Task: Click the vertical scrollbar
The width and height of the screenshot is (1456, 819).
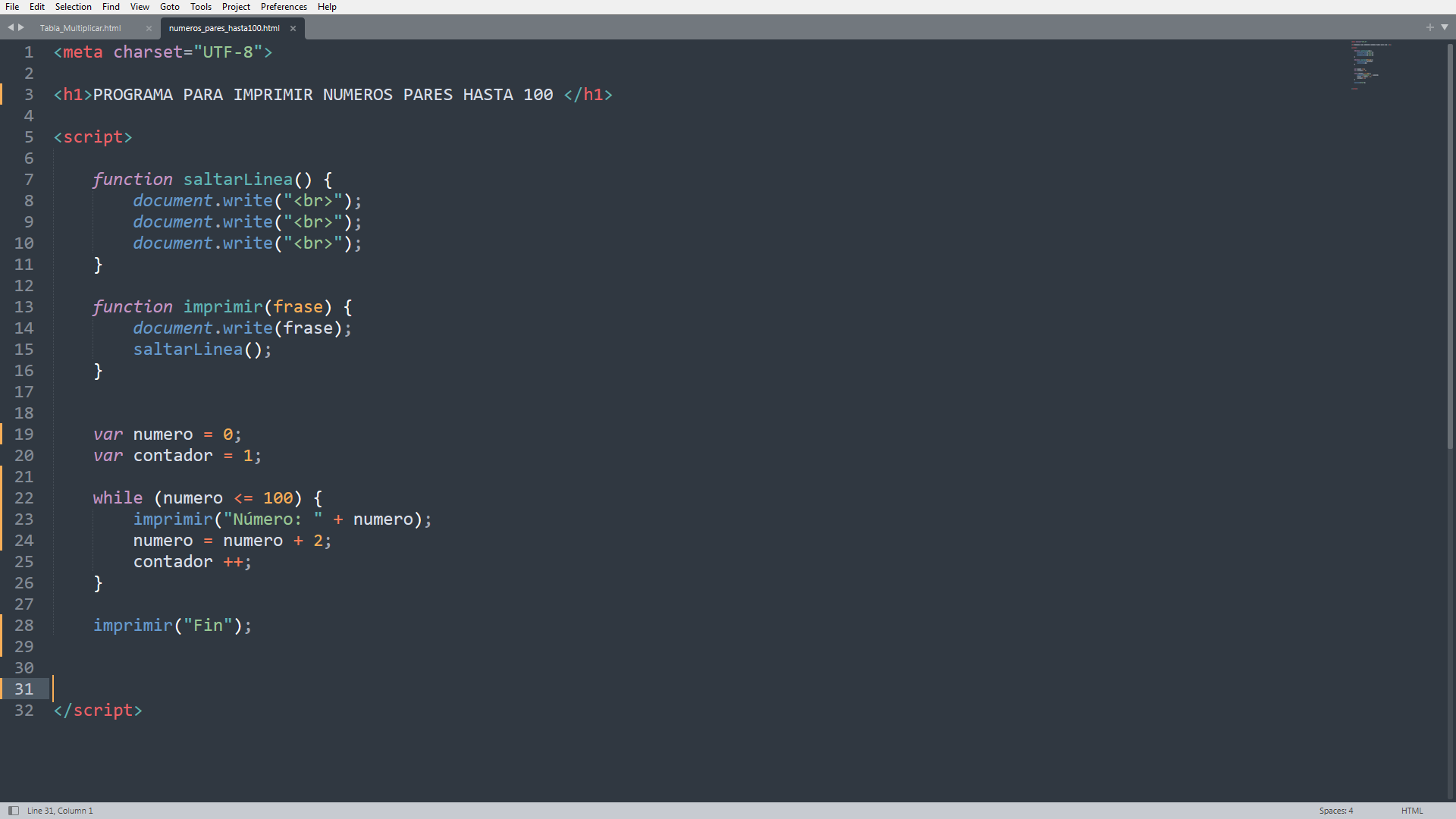Action: [1450, 246]
